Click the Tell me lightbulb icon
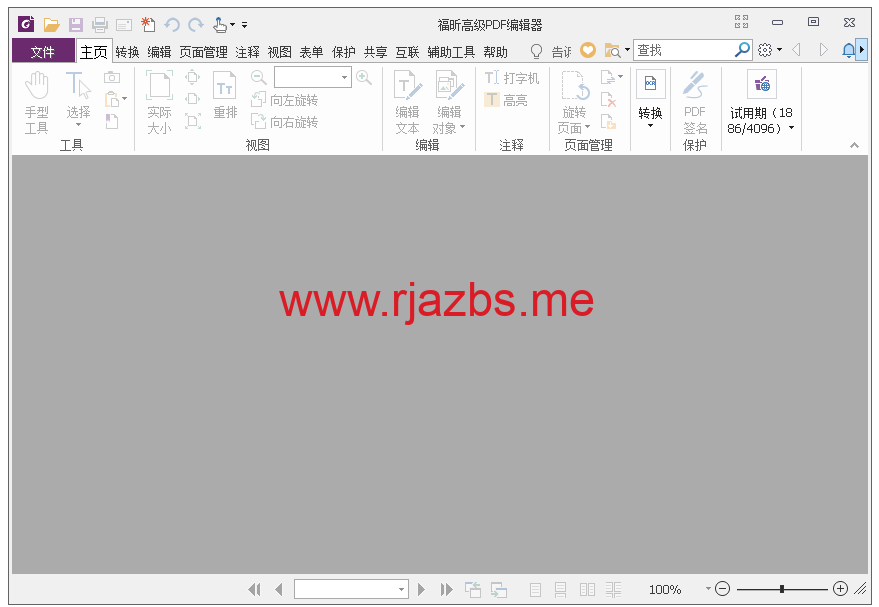The image size is (879, 607). (x=536, y=52)
